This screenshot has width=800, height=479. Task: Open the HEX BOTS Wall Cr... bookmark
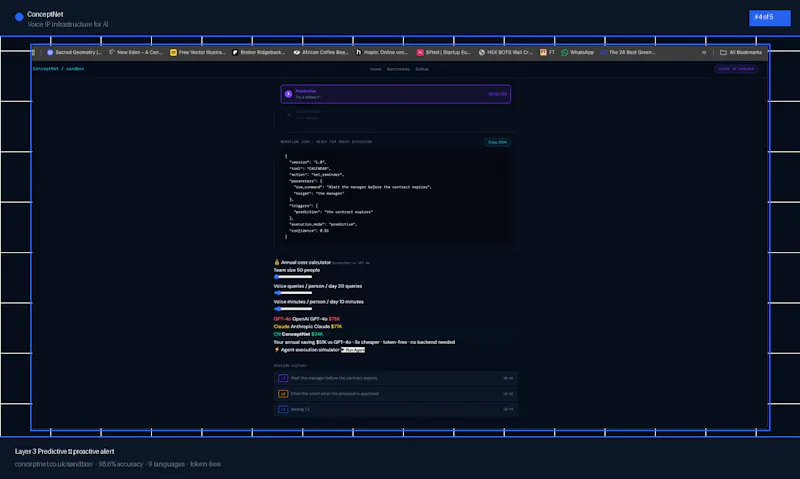[x=506, y=52]
